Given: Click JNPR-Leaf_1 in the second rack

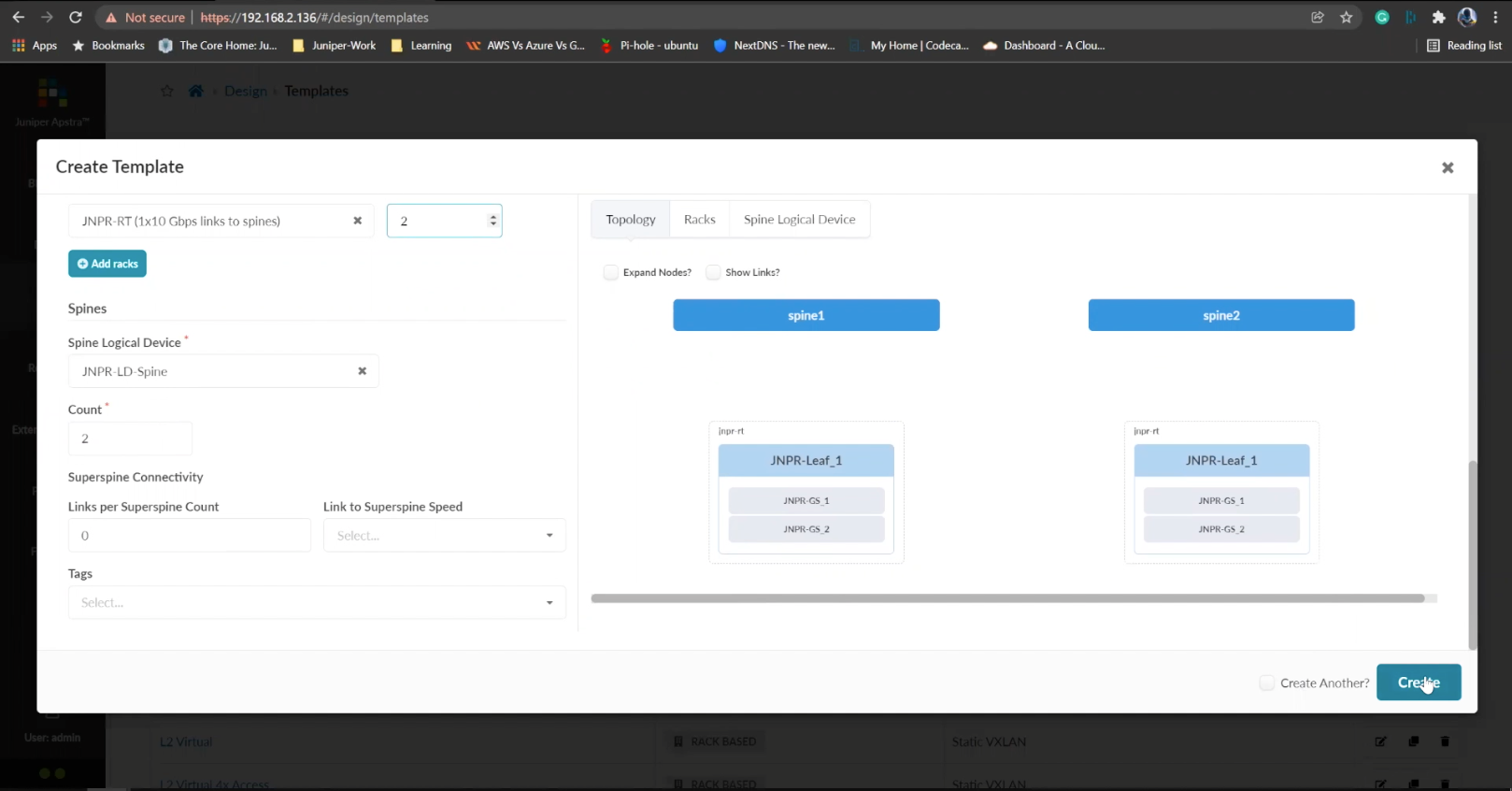Looking at the screenshot, I should coord(1221,461).
